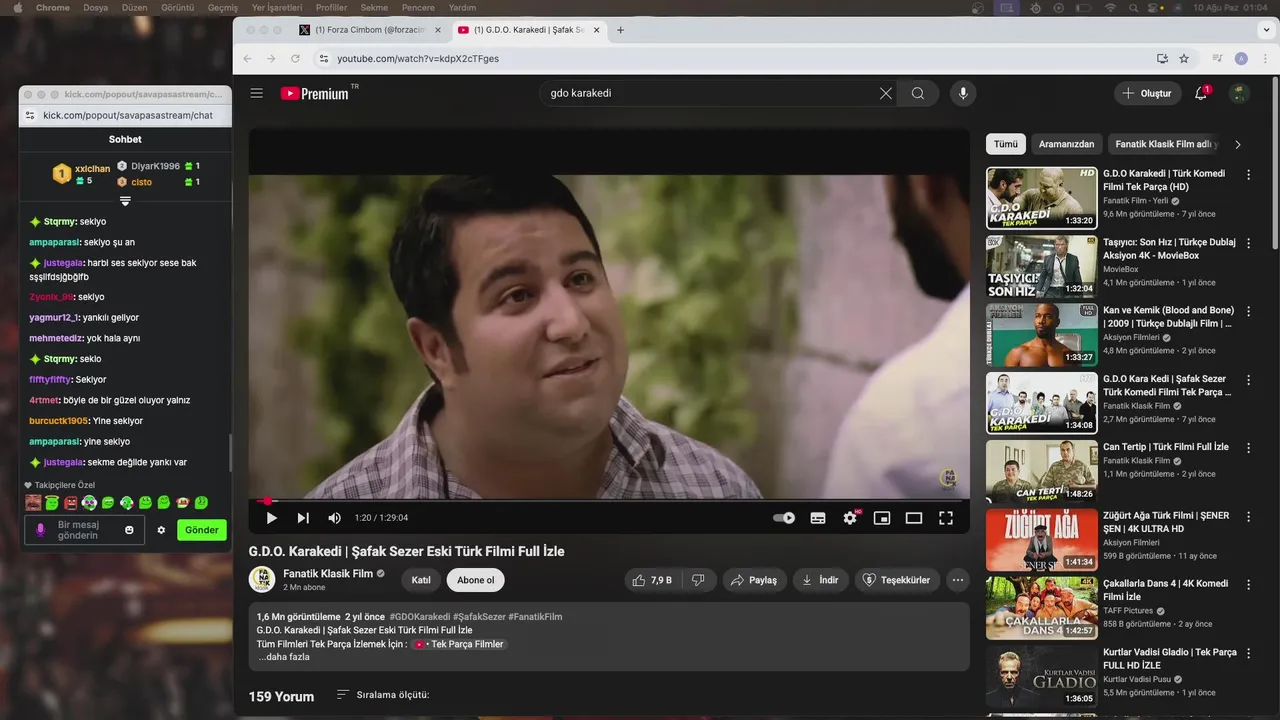The image size is (1280, 720).
Task: Play the video
Action: click(271, 518)
